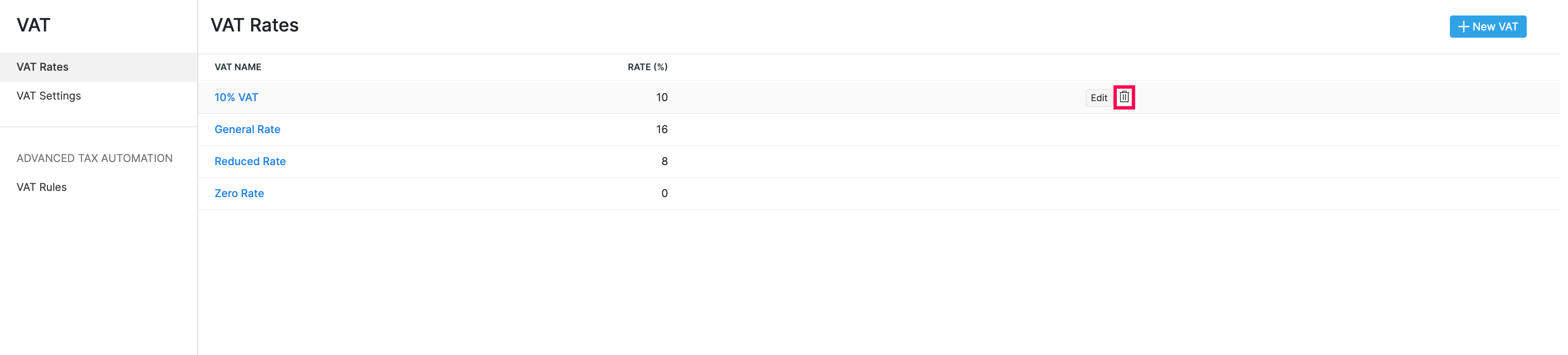Open the VAT Rates sidebar section
1568x355 pixels.
point(43,67)
